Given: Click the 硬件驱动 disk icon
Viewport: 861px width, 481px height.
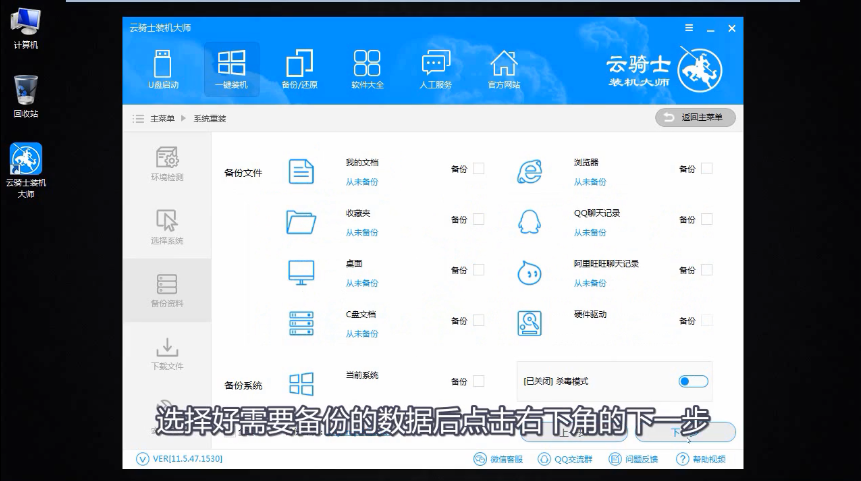Looking at the screenshot, I should tap(529, 323).
